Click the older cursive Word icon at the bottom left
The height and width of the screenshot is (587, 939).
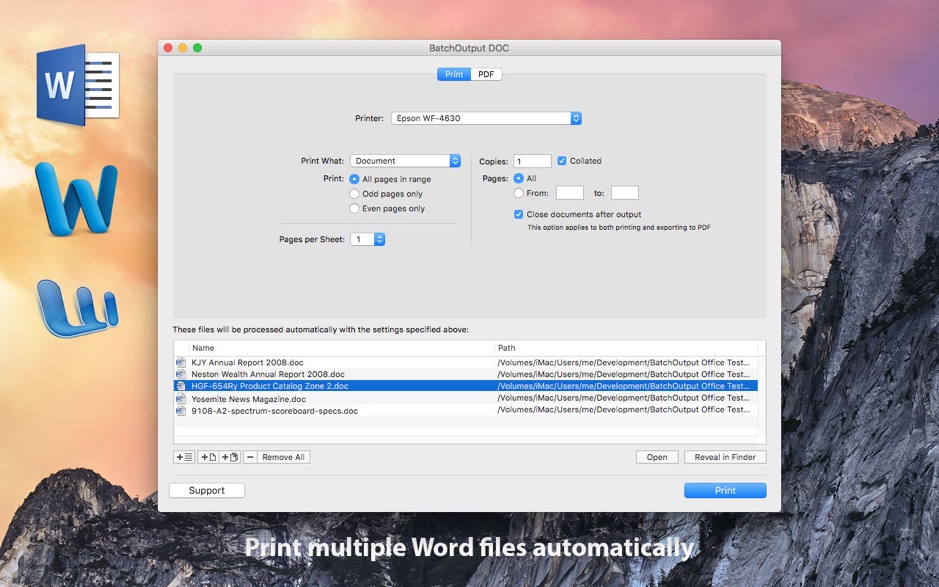coord(77,307)
